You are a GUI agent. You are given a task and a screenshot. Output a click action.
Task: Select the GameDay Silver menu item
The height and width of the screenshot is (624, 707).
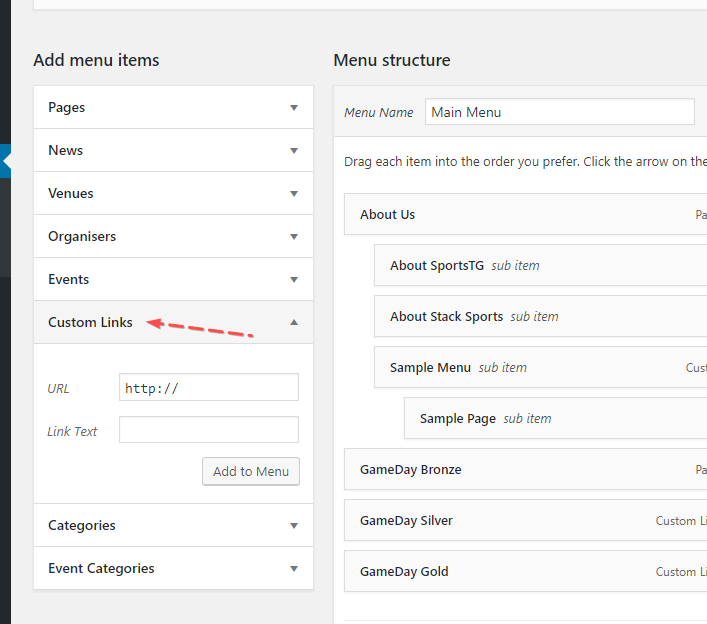tap(406, 521)
